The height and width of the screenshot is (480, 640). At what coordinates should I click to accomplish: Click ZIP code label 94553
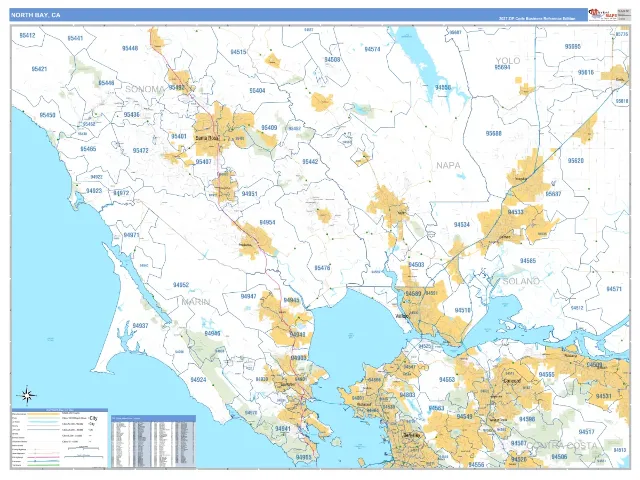click(x=447, y=380)
